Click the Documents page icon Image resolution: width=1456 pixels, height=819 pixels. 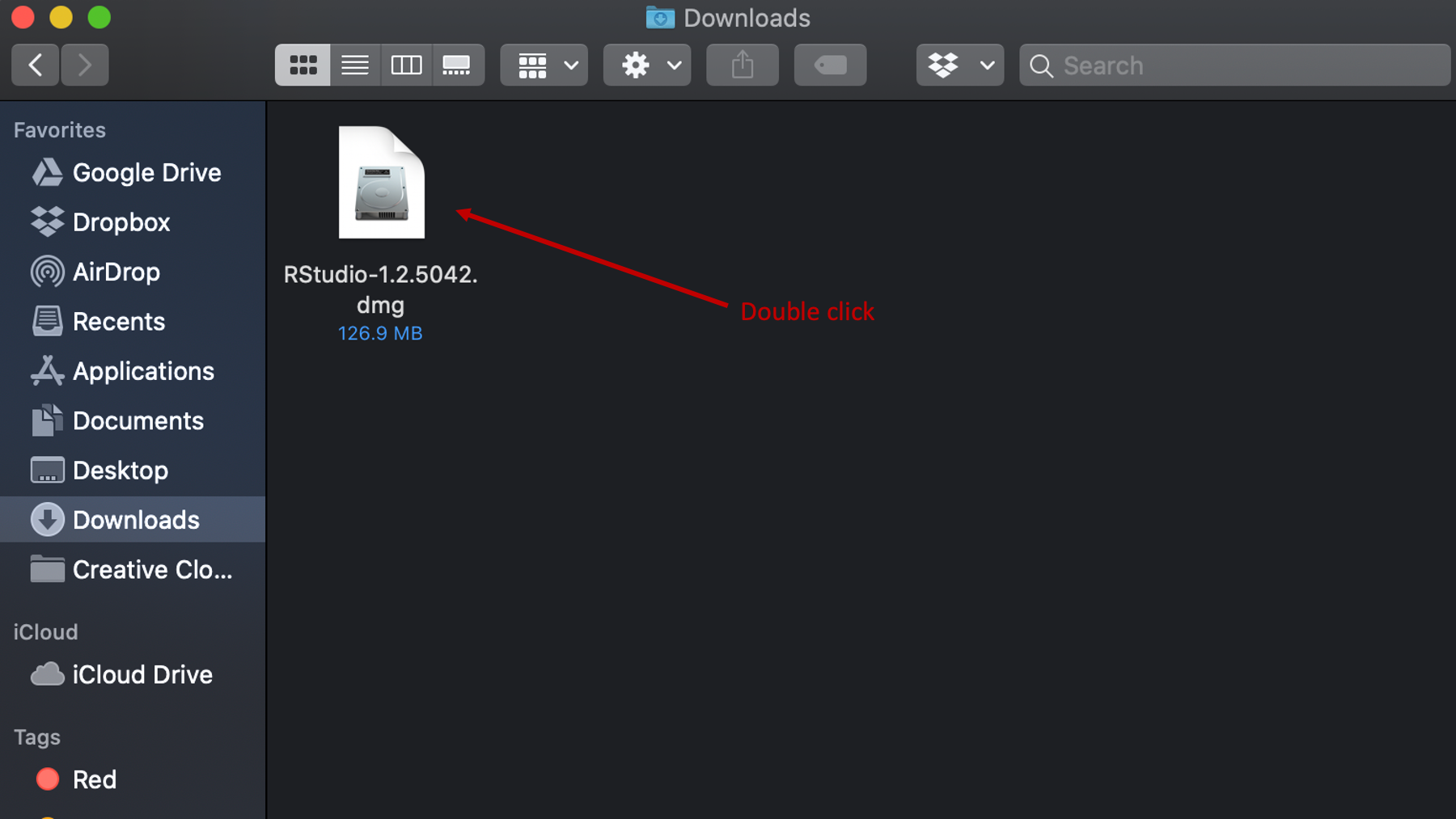[x=47, y=420]
